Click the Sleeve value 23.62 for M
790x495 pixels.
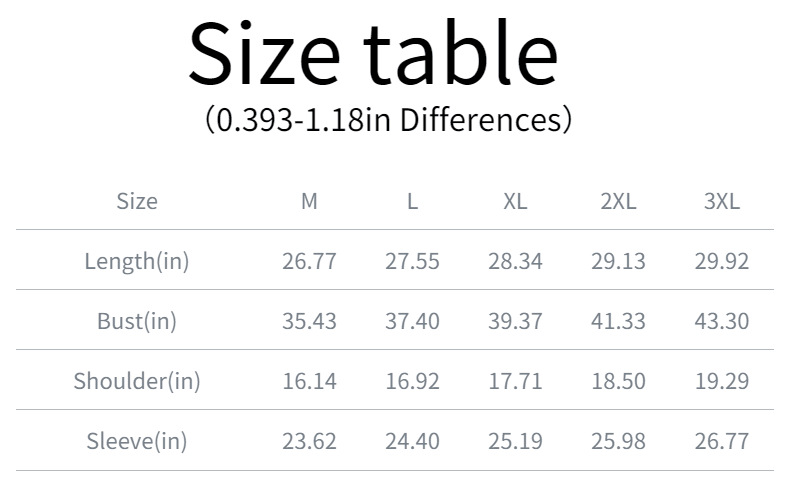tap(309, 441)
